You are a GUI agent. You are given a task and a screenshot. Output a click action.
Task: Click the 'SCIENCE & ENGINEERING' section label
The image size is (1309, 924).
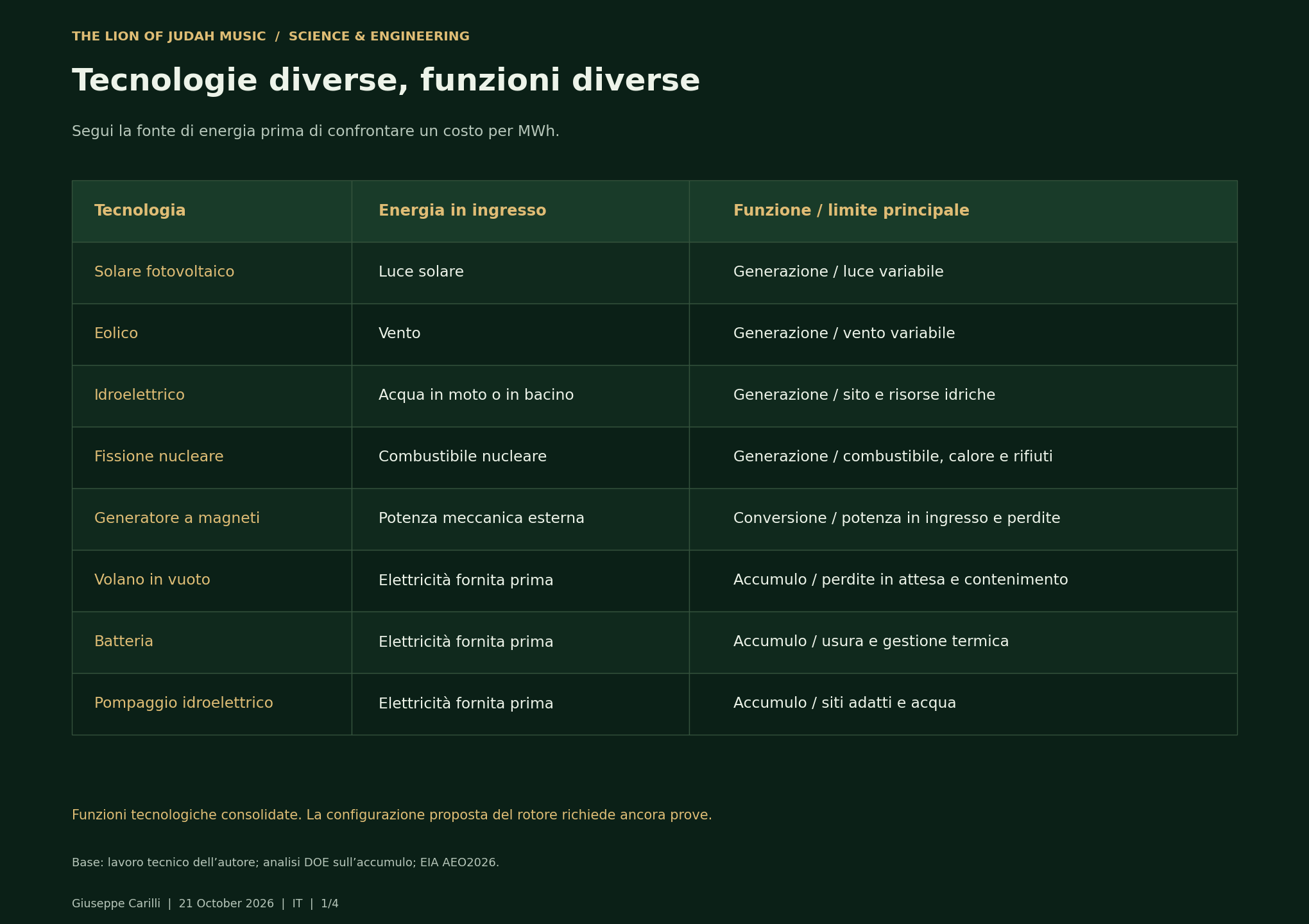tap(379, 37)
